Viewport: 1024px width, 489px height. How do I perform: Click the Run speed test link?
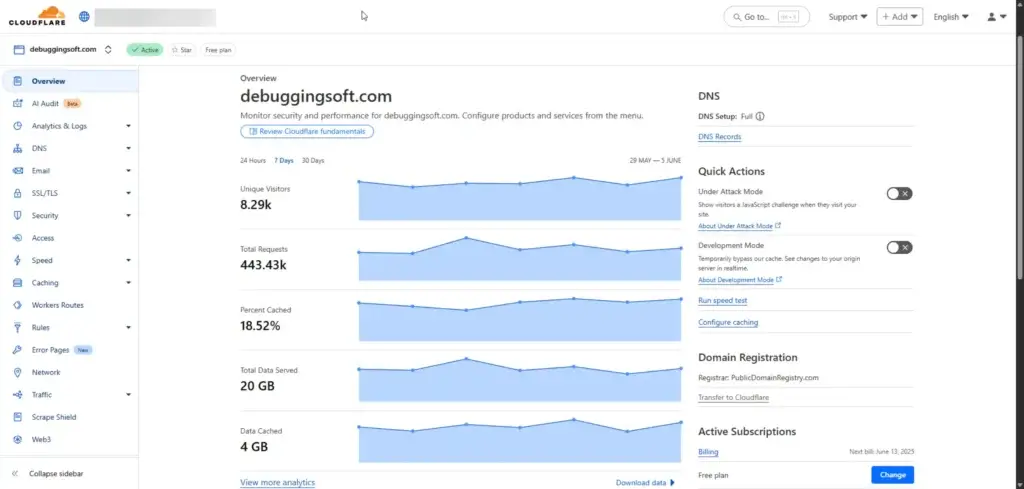[x=722, y=301]
